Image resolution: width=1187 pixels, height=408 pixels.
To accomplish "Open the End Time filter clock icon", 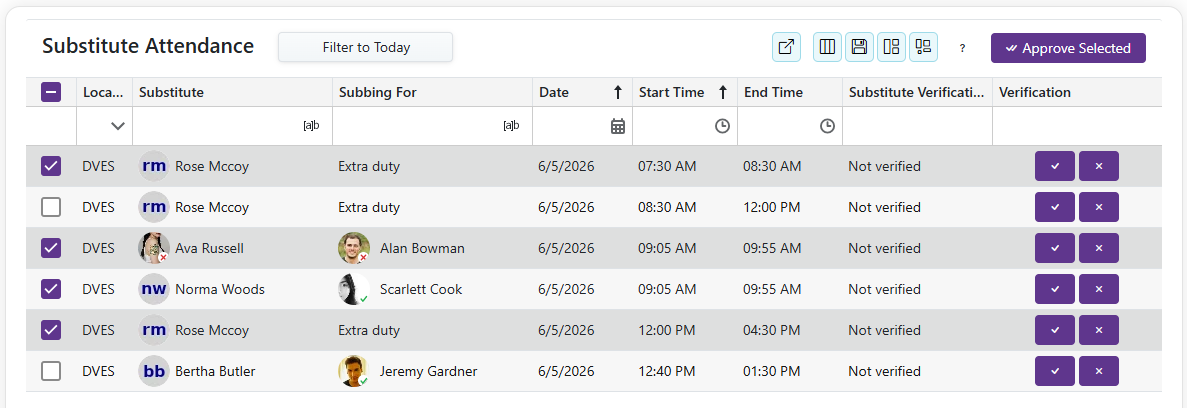I will 827,126.
